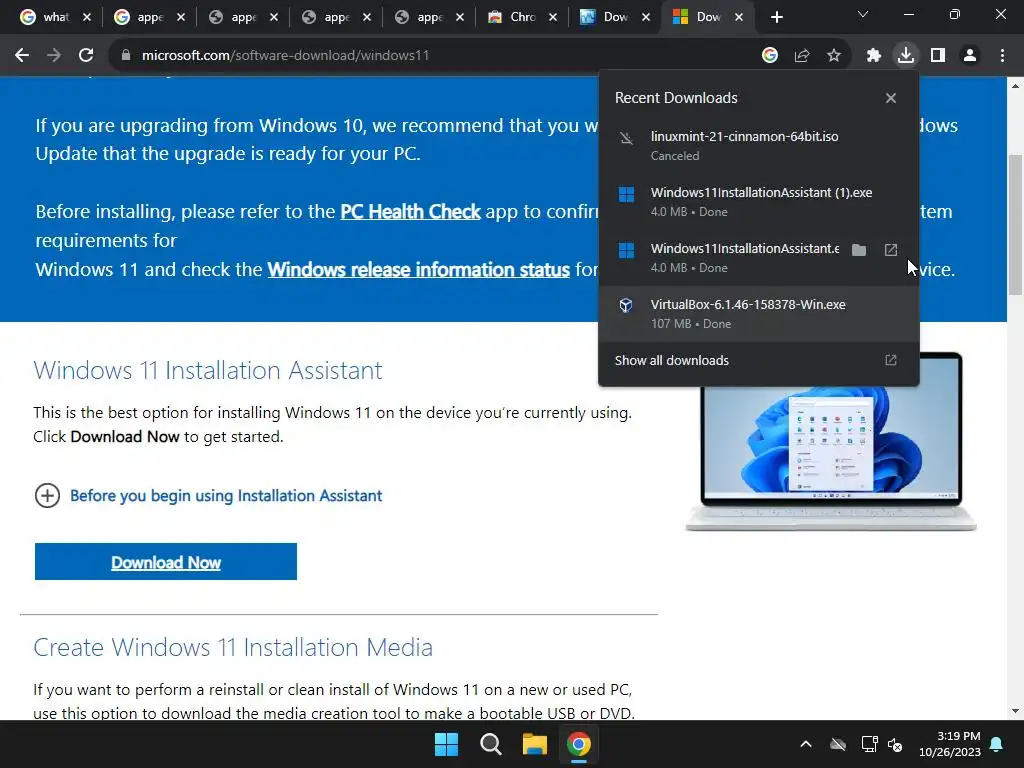Open File Explorer from the taskbar
Viewport: 1024px width, 768px height.
click(534, 744)
